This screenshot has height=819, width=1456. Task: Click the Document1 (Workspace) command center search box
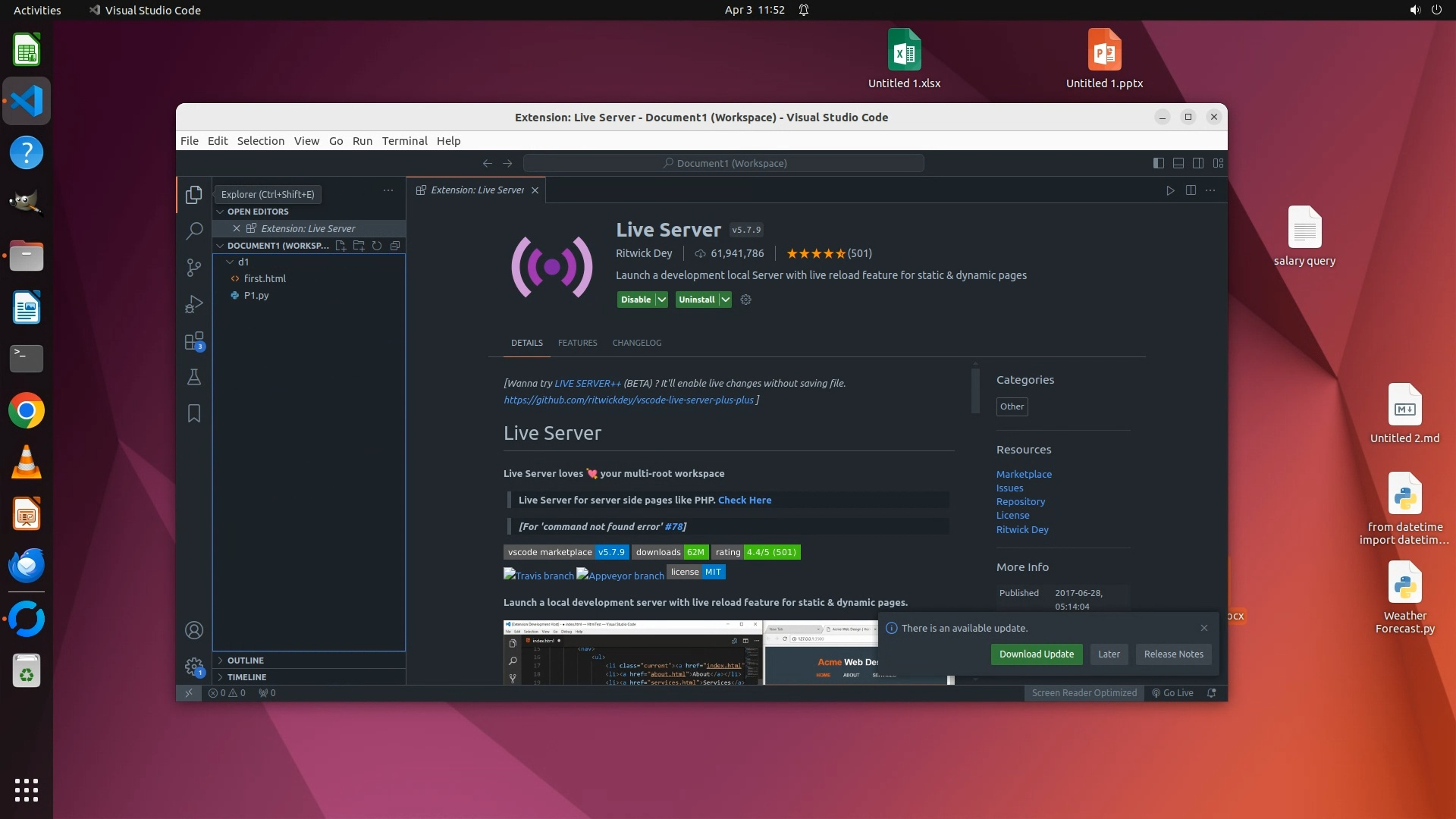click(723, 163)
